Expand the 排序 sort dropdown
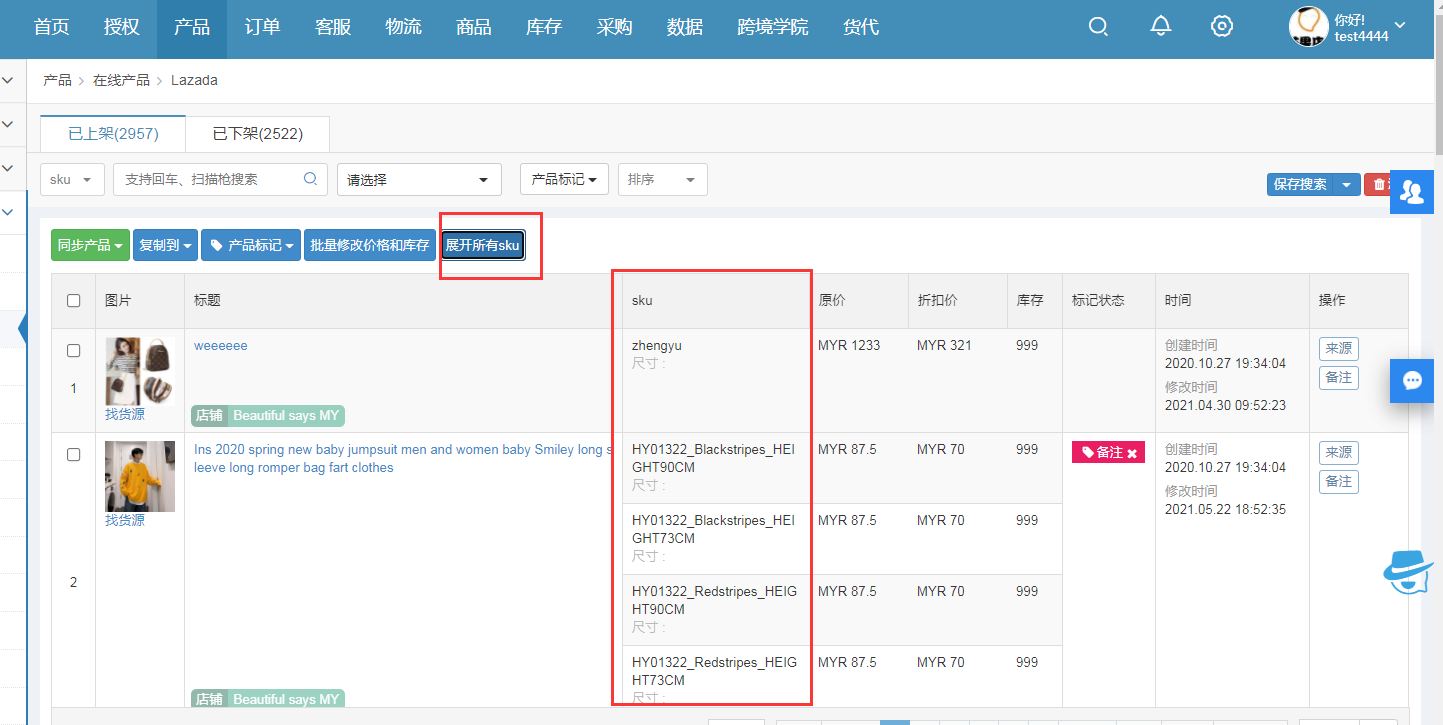Viewport: 1443px width, 725px height. coord(662,180)
